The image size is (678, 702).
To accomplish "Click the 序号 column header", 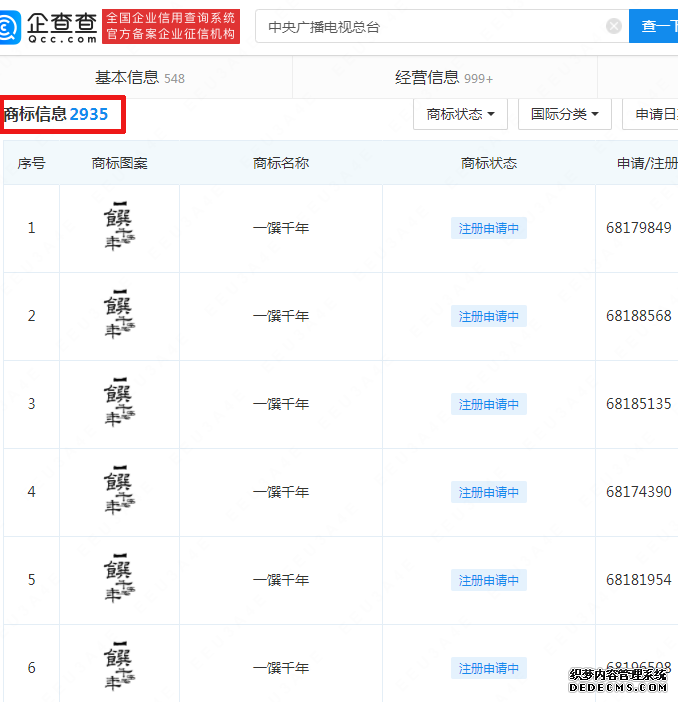I will coord(31,163).
